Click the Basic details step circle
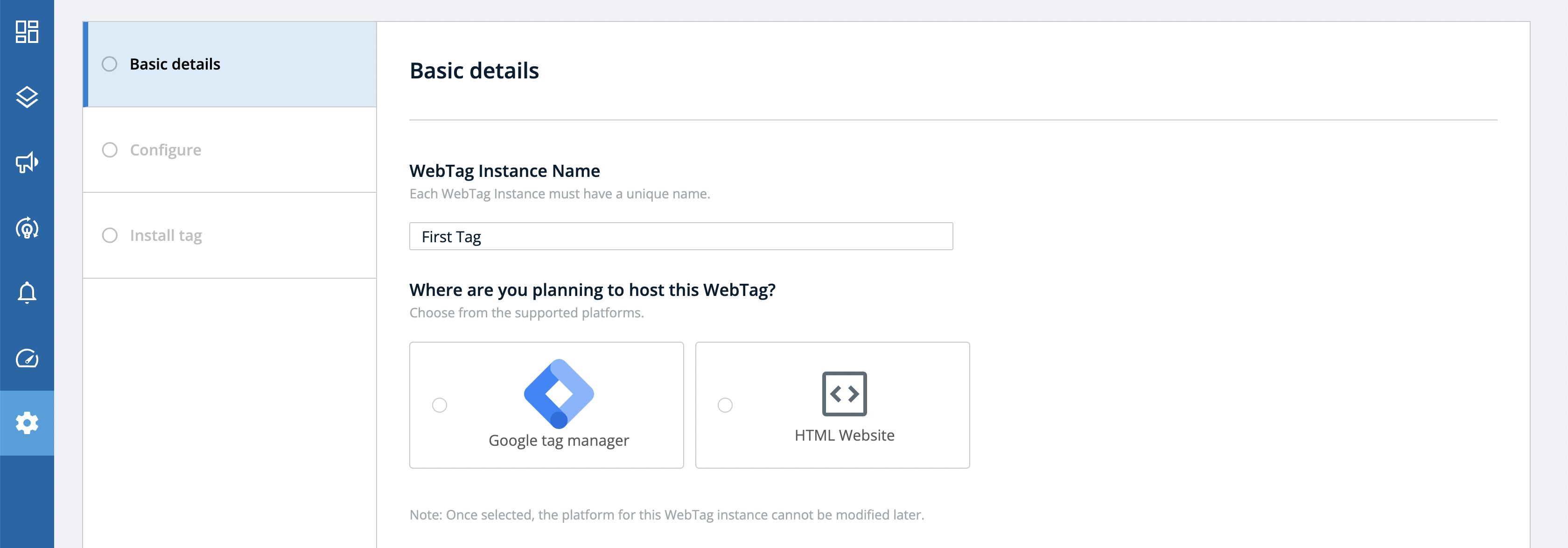 pyautogui.click(x=110, y=64)
